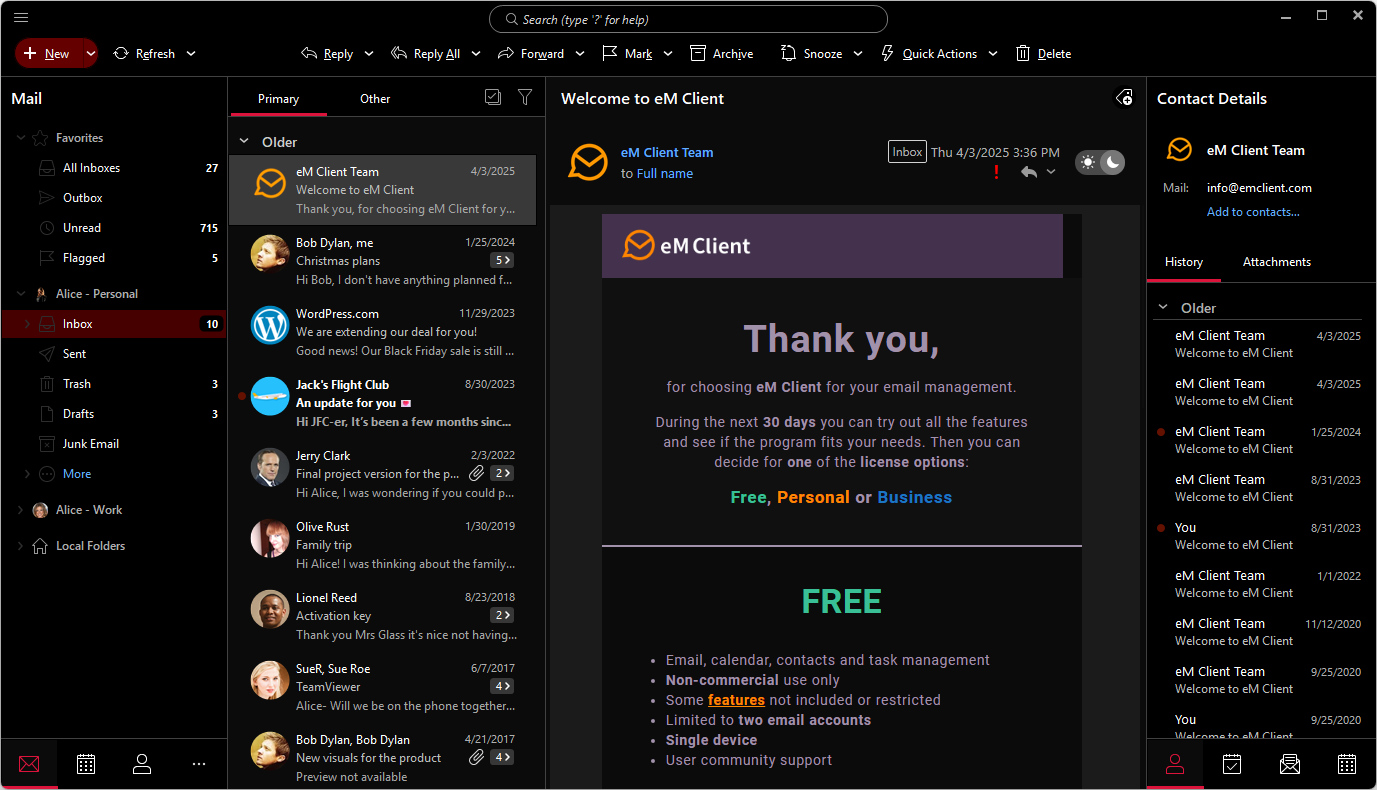Select the History tab in Contact Details
The image size is (1377, 790).
(x=1184, y=262)
